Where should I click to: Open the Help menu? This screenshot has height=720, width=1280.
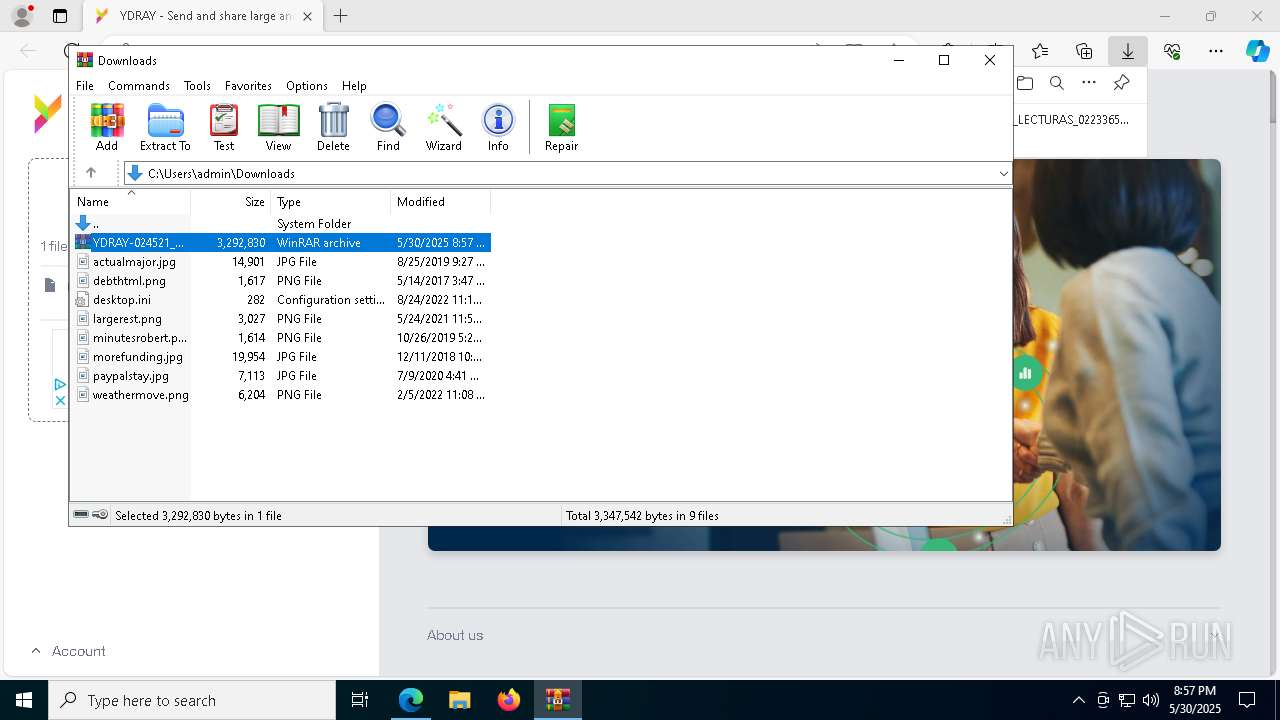354,86
